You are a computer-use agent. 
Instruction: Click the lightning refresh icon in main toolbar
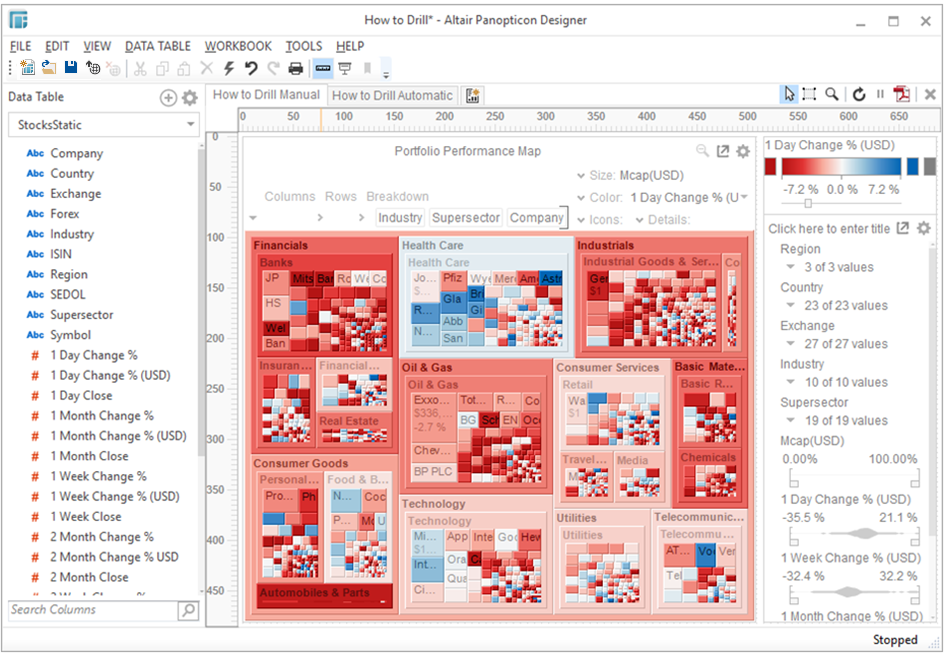point(230,67)
